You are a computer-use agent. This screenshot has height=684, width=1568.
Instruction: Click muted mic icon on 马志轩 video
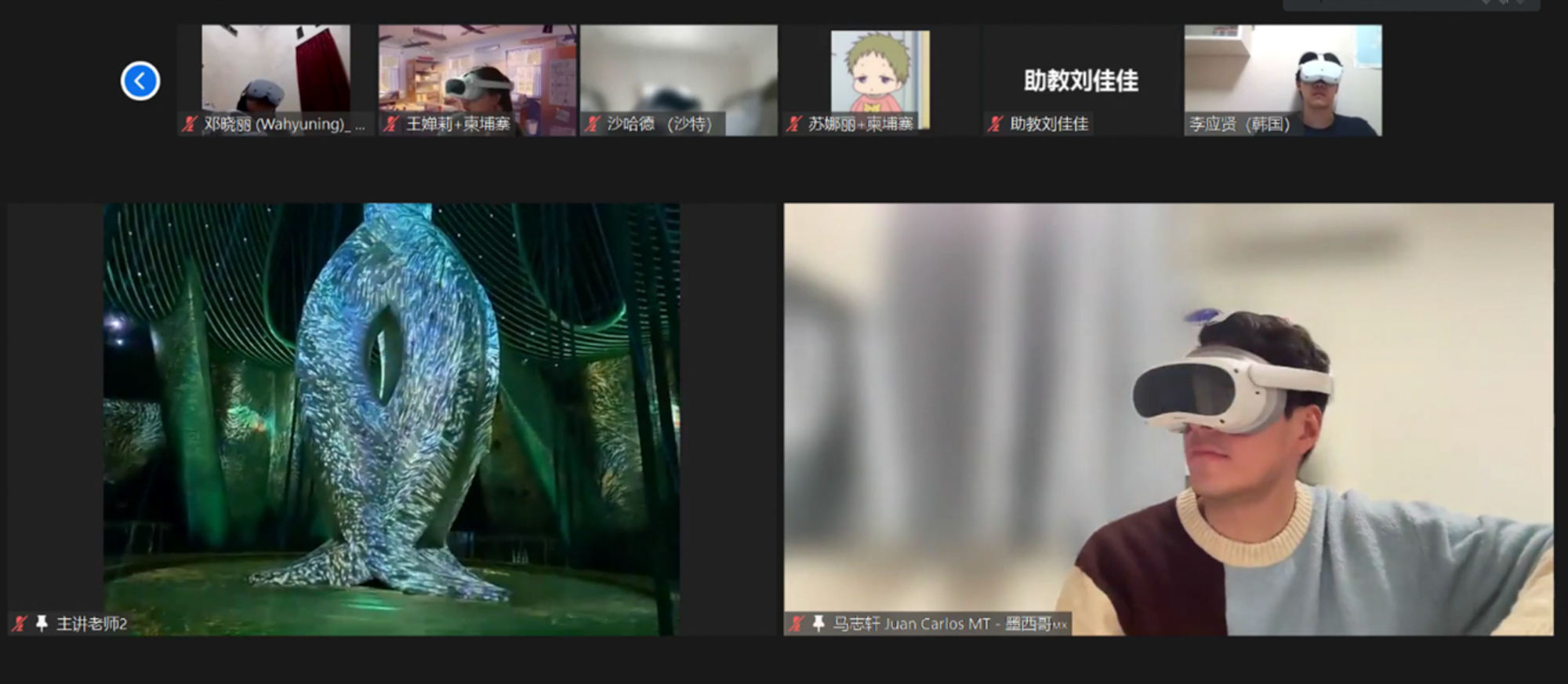coord(796,624)
